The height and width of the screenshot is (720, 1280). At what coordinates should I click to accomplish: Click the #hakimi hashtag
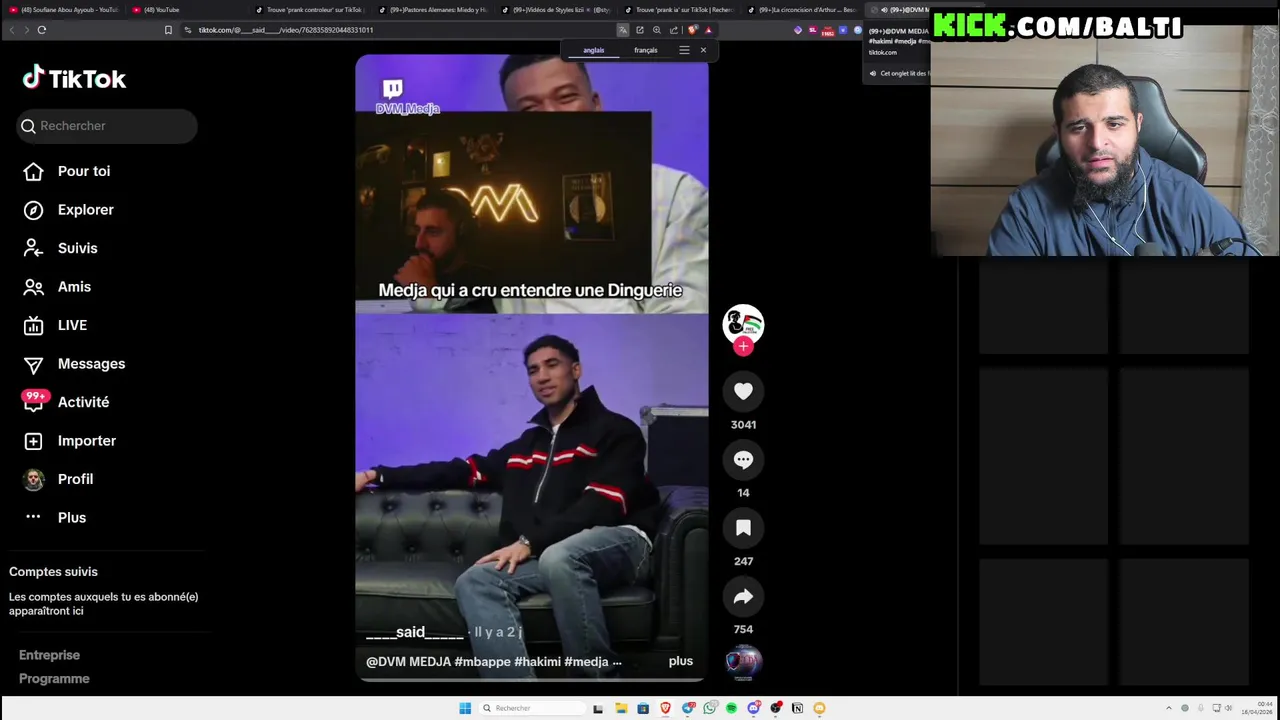537,661
